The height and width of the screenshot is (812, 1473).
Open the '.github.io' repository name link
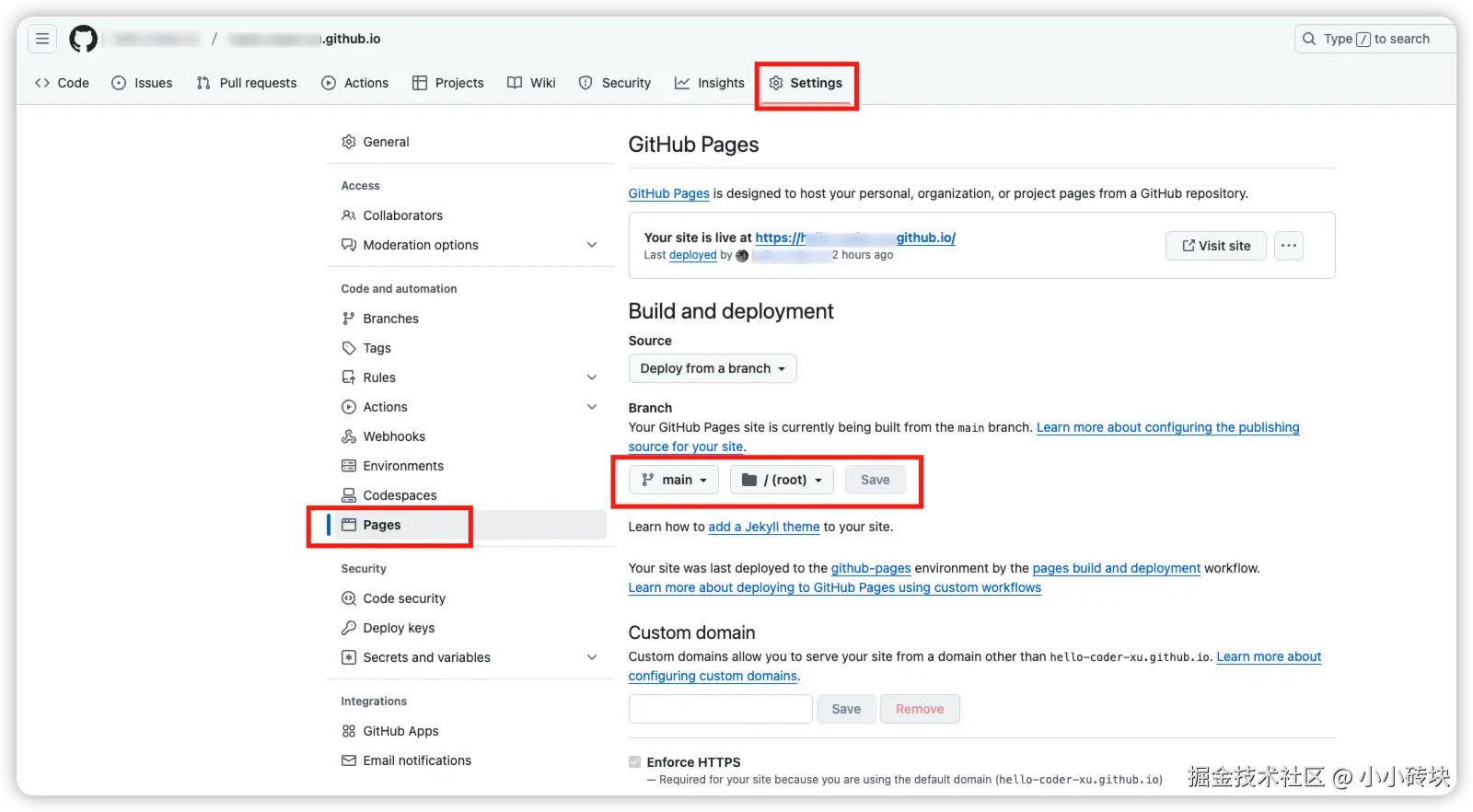tap(305, 39)
